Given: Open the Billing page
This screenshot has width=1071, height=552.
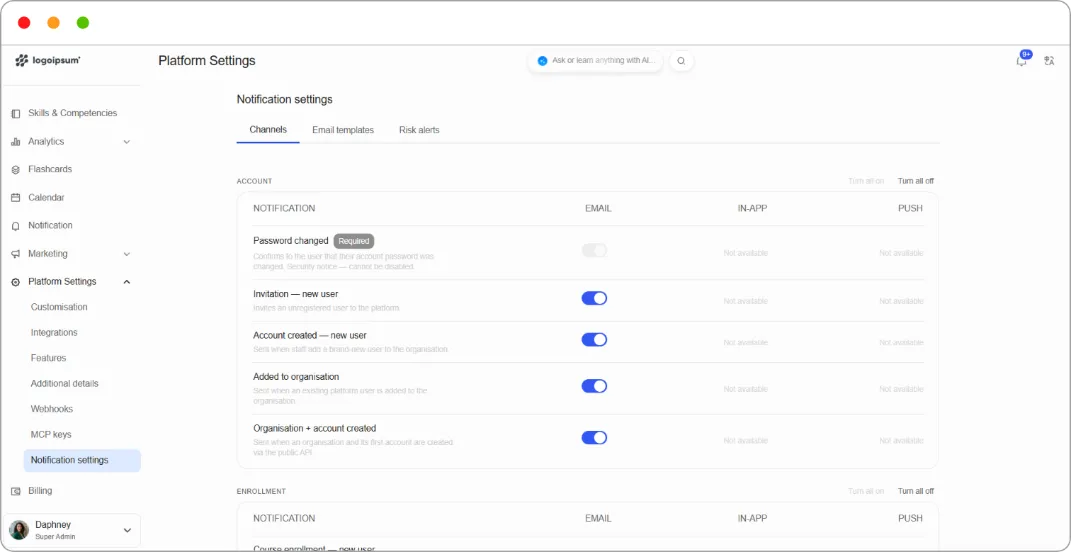Looking at the screenshot, I should coord(40,491).
